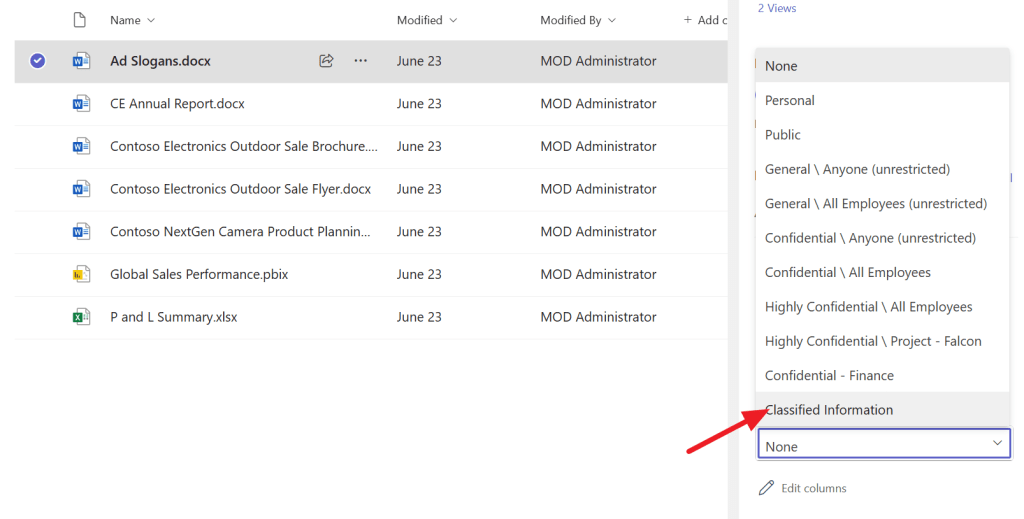Open the P and L Summary.xlsx file

point(173,317)
